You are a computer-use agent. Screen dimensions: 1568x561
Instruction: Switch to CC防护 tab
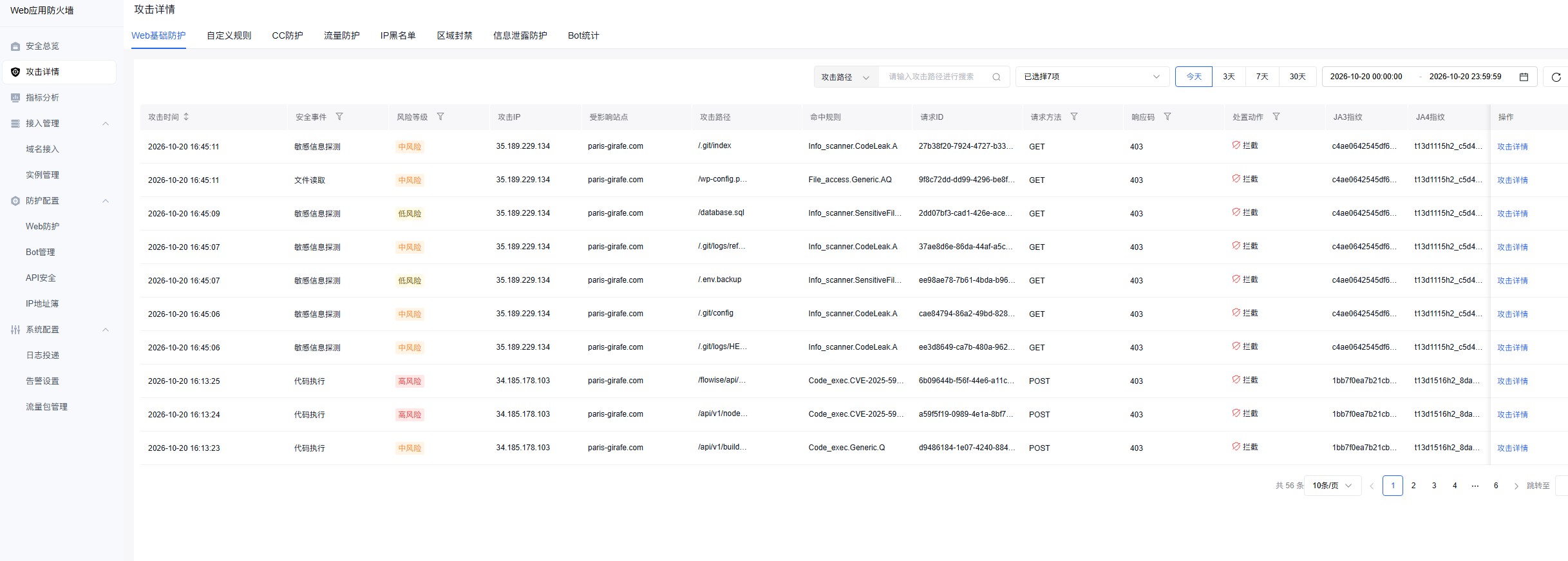pos(287,36)
